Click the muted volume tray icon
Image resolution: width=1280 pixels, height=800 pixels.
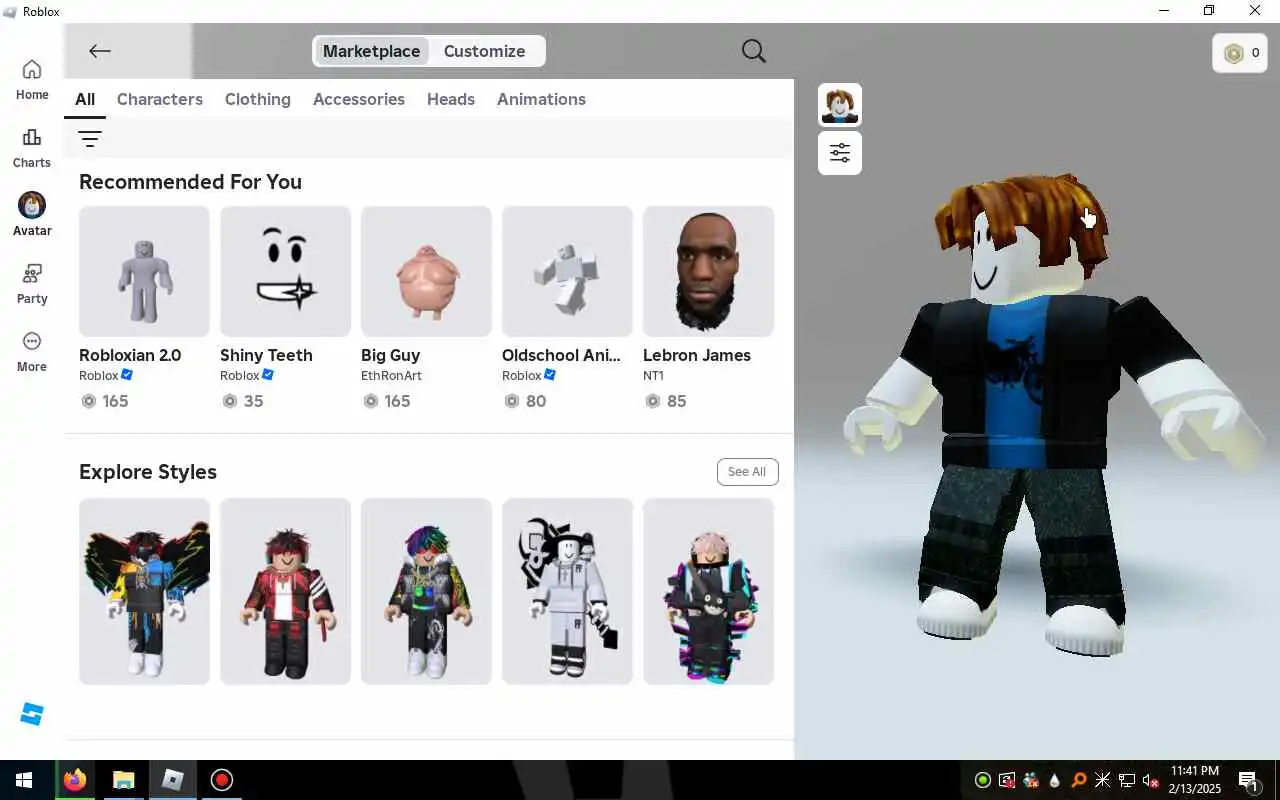click(x=1151, y=780)
